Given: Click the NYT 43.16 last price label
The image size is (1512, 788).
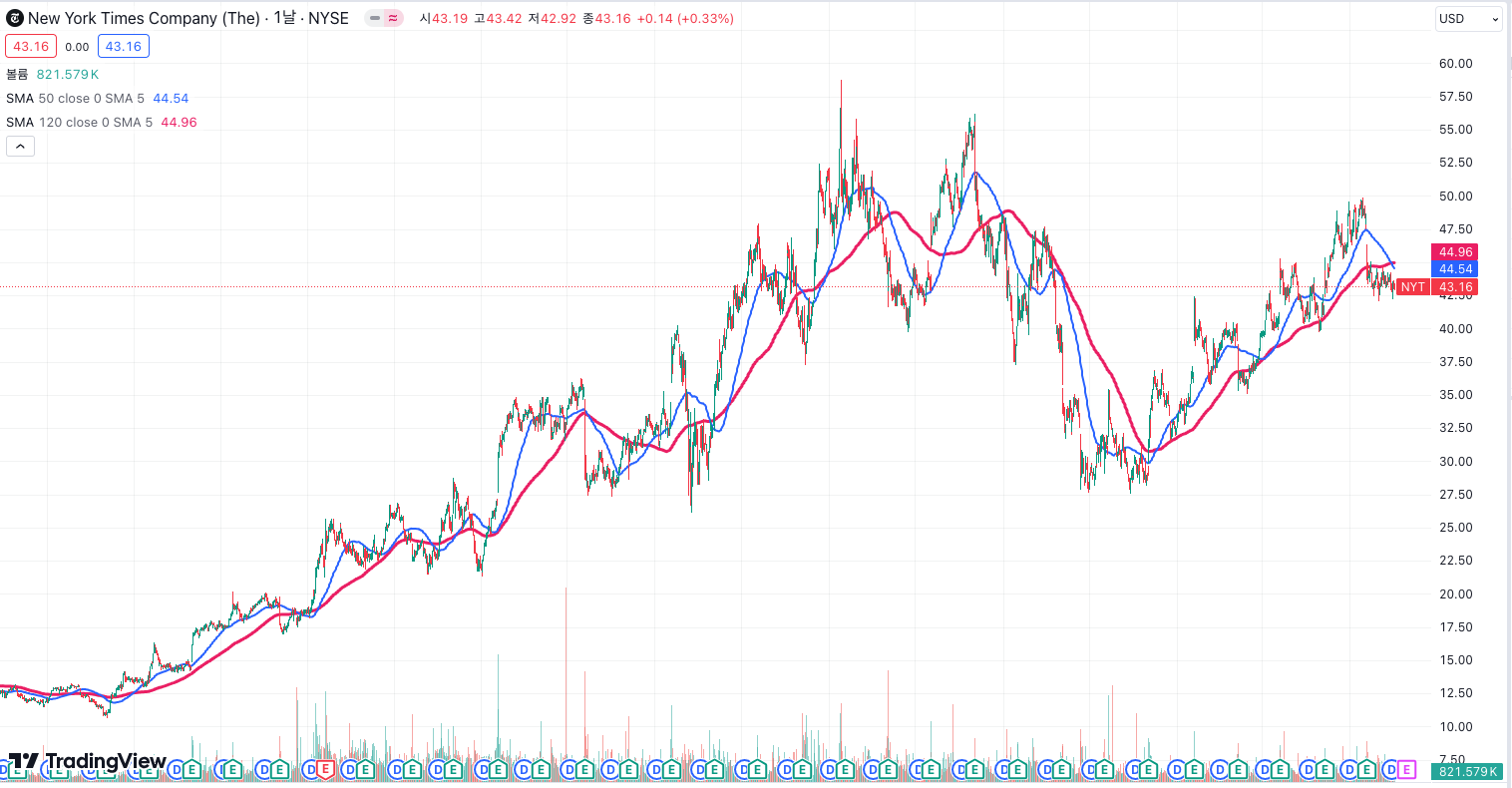Looking at the screenshot, I should (x=1436, y=287).
